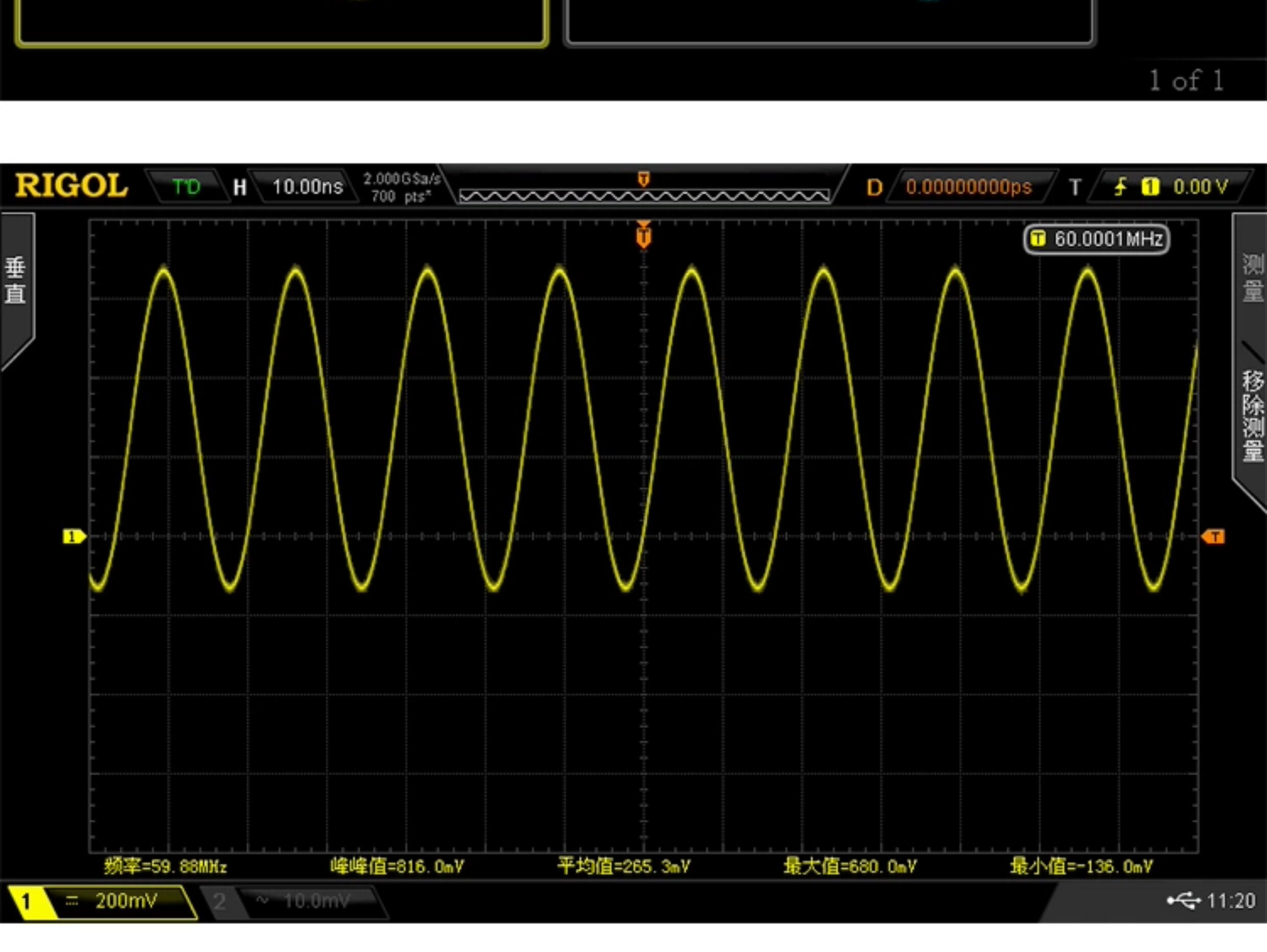This screenshot has width=1267, height=952.
Task: Click the 60.0001MHz frequency counter badge
Action: pyautogui.click(x=1096, y=240)
